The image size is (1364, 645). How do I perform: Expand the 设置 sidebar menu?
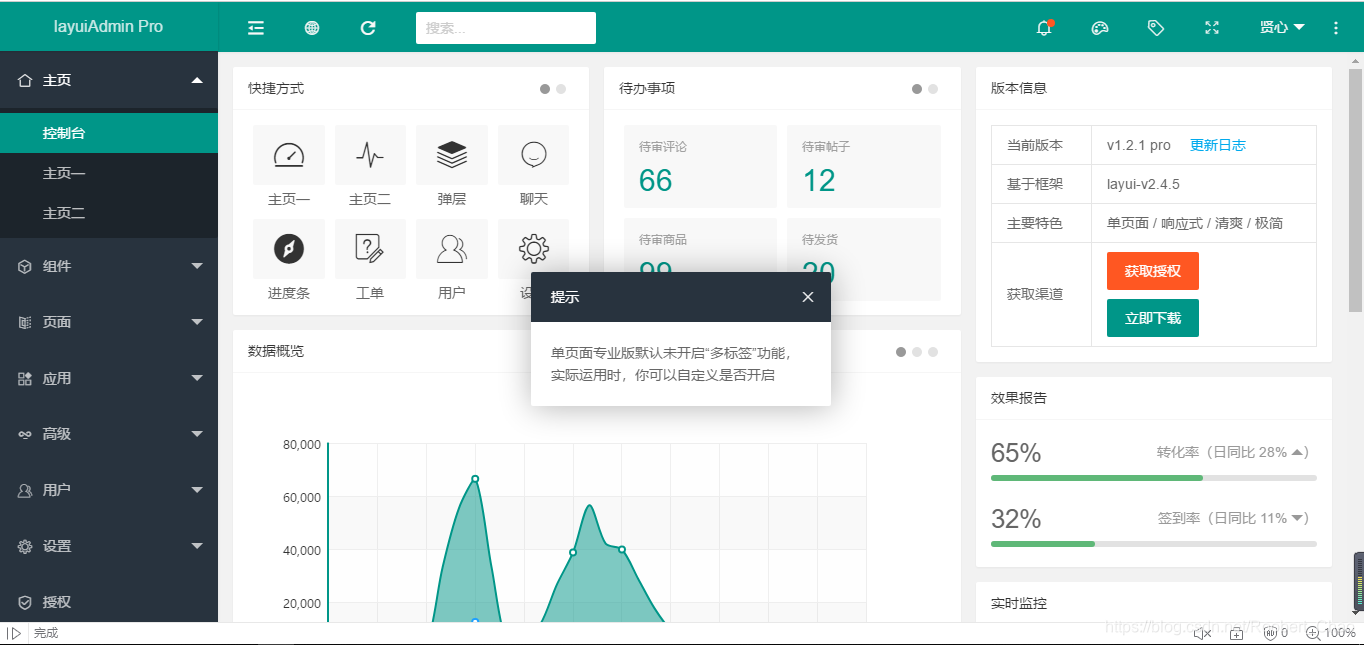(109, 546)
